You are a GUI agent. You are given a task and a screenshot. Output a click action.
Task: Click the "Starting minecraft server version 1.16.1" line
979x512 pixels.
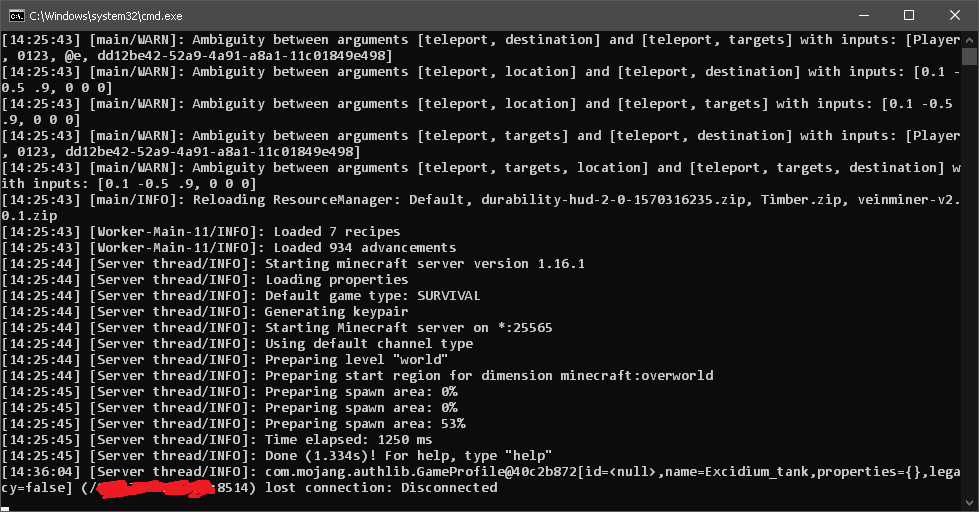coord(424,263)
